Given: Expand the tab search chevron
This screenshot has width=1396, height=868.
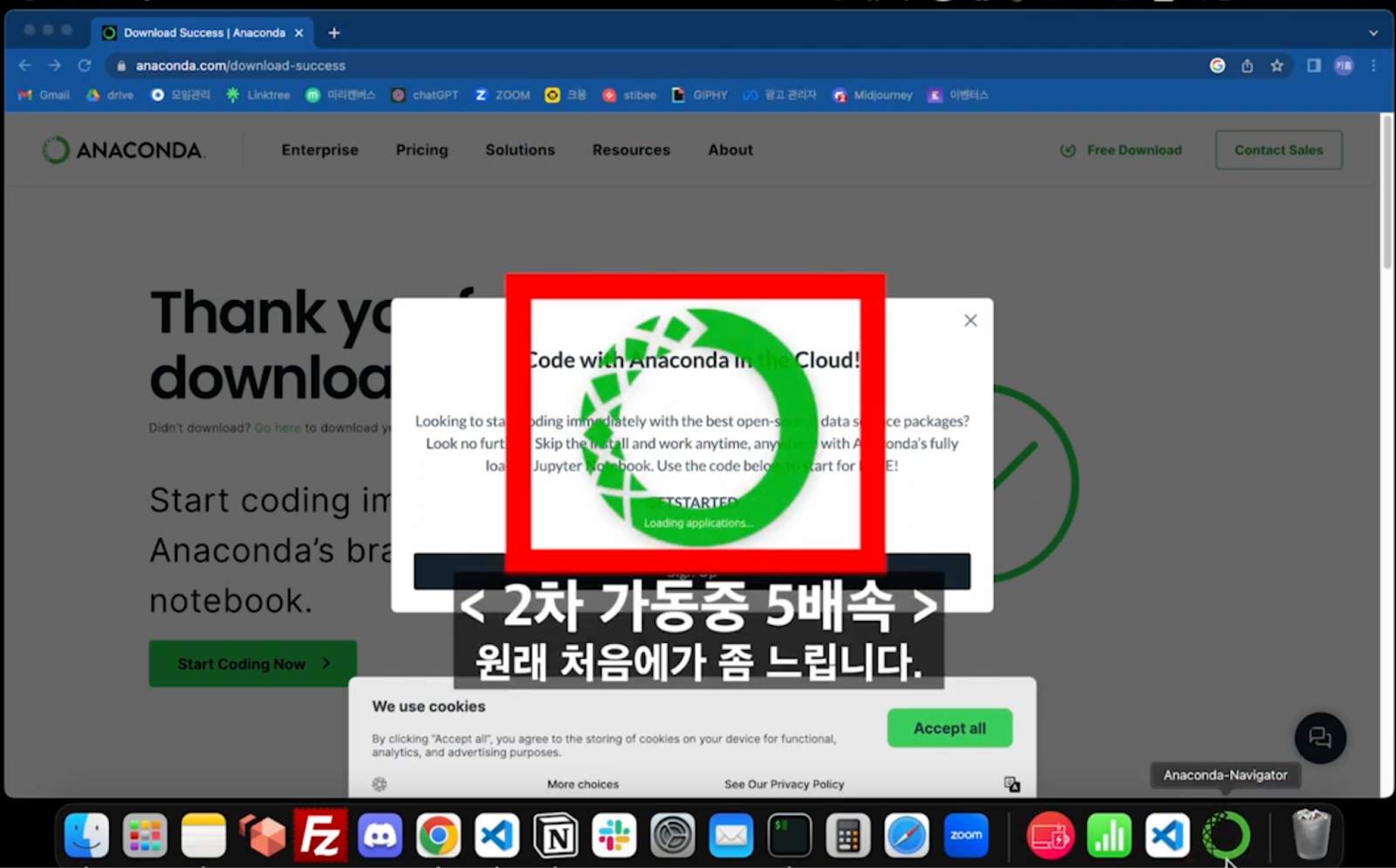Looking at the screenshot, I should pyautogui.click(x=1373, y=33).
